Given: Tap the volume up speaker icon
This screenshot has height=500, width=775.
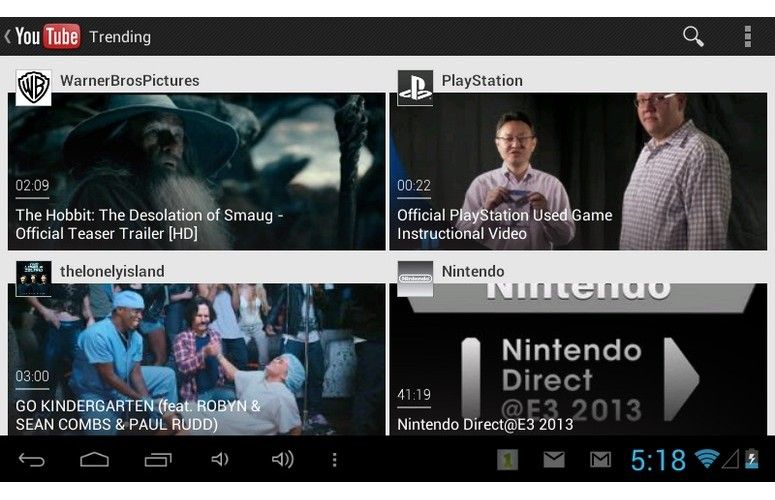Looking at the screenshot, I should point(283,459).
